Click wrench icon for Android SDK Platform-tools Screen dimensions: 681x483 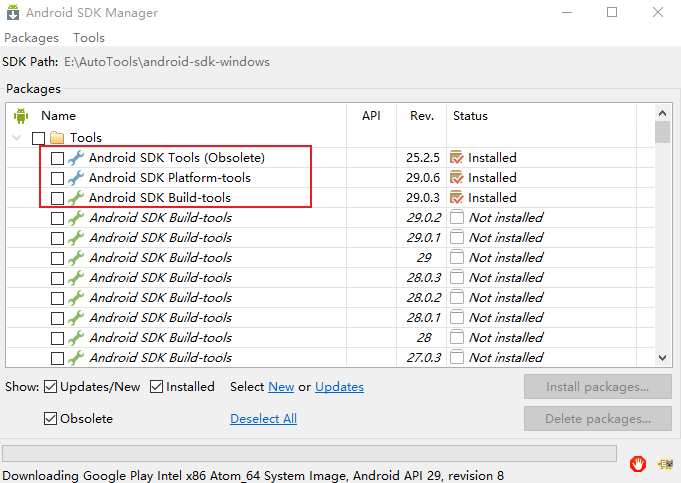76,178
